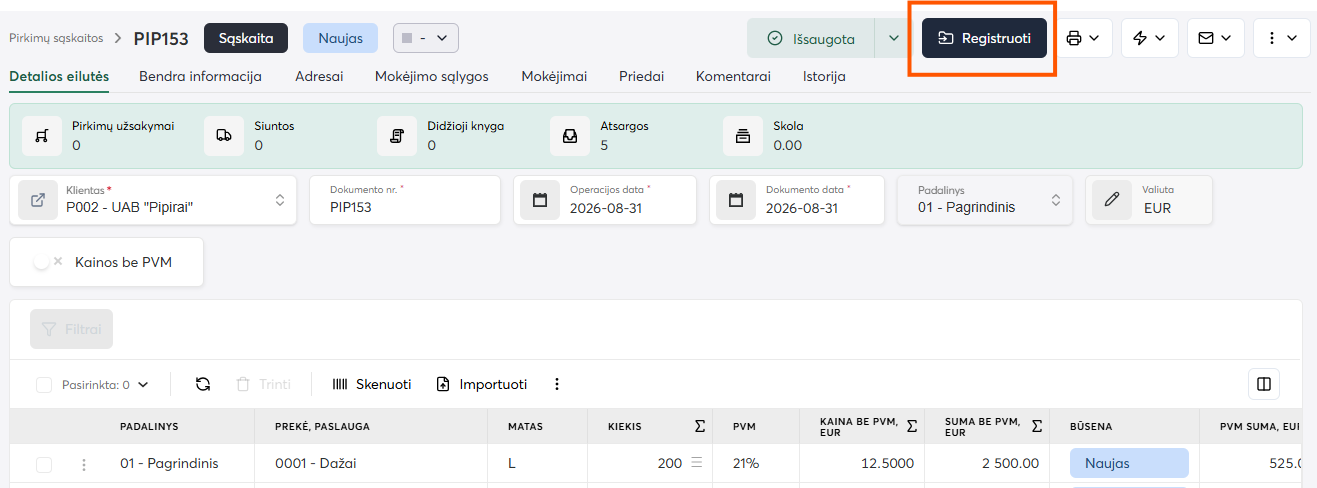Open the Dažai row three-dot menu
Viewport: 1317px width, 488px height.
(x=84, y=464)
